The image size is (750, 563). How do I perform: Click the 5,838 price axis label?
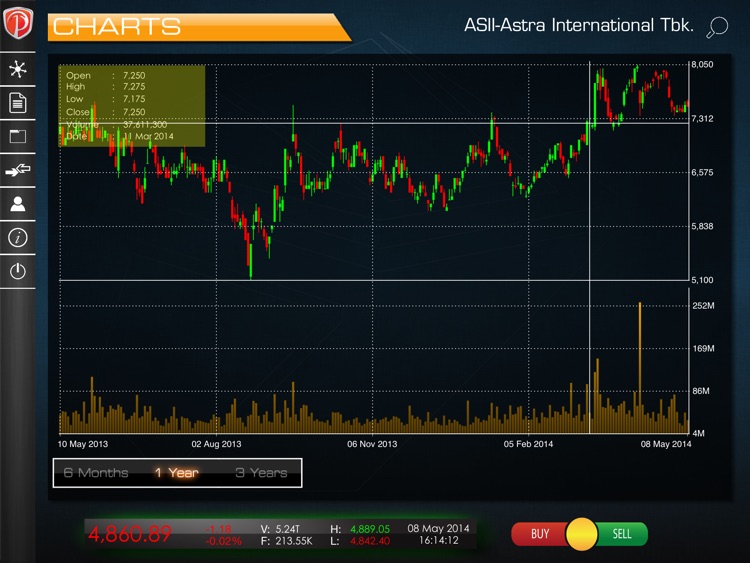point(702,226)
